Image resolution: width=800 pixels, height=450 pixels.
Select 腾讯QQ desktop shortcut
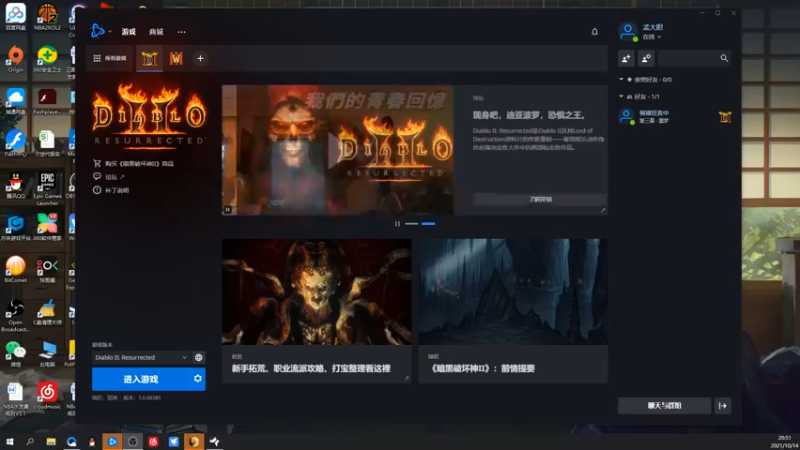tap(15, 186)
